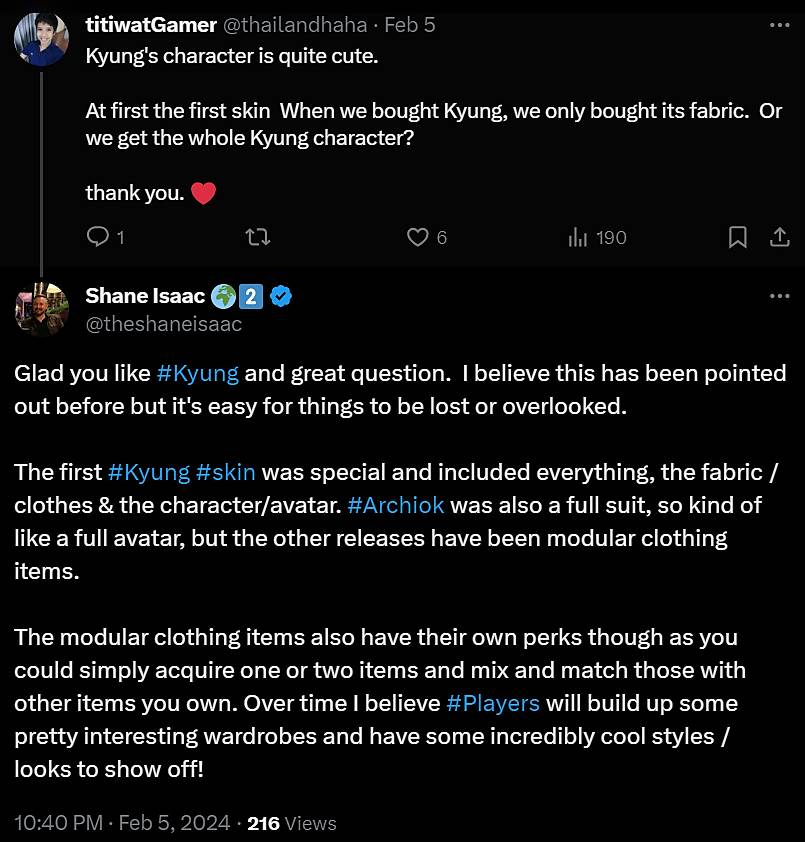Open more options on Shane Isaac's tweet

(x=778, y=296)
